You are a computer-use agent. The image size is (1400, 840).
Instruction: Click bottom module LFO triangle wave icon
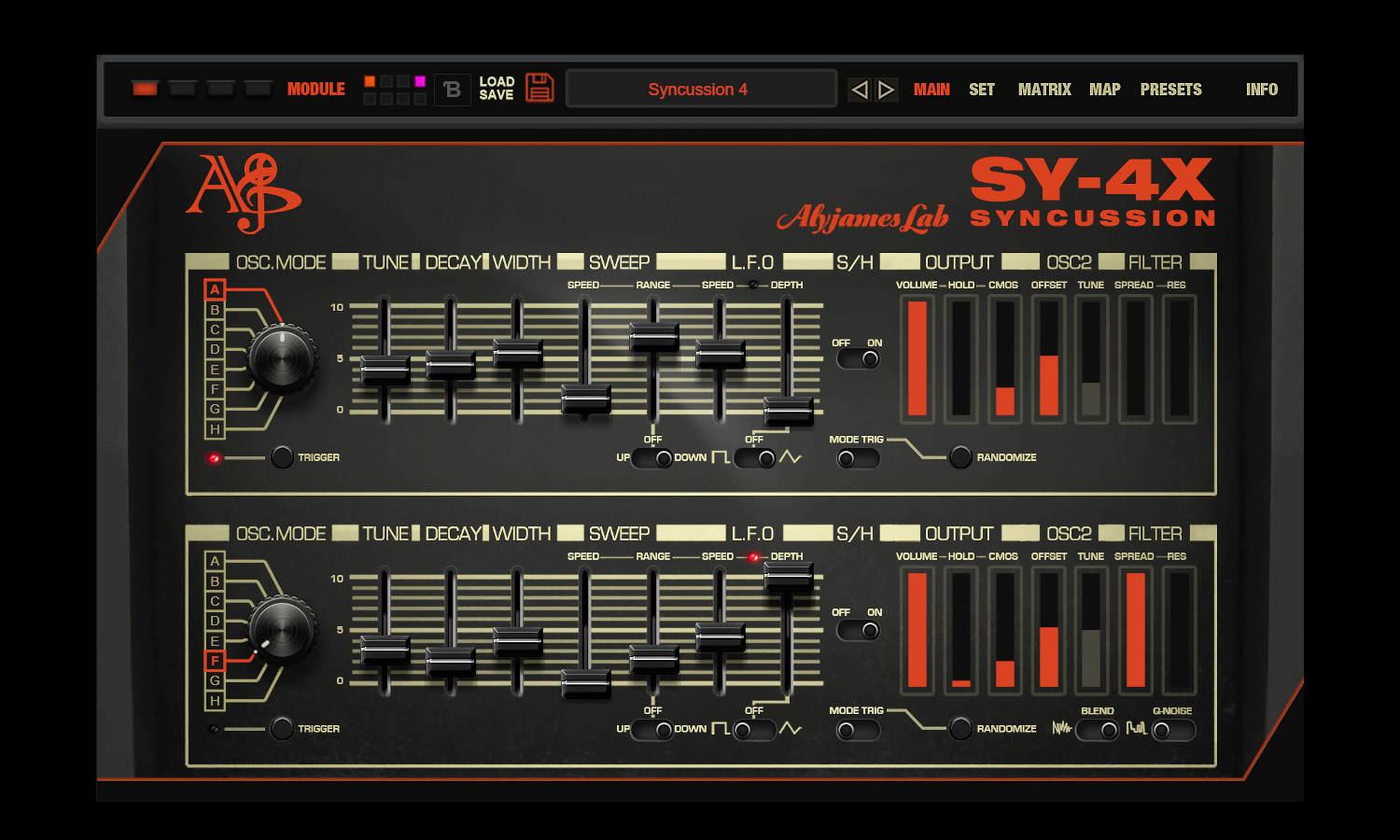(791, 729)
